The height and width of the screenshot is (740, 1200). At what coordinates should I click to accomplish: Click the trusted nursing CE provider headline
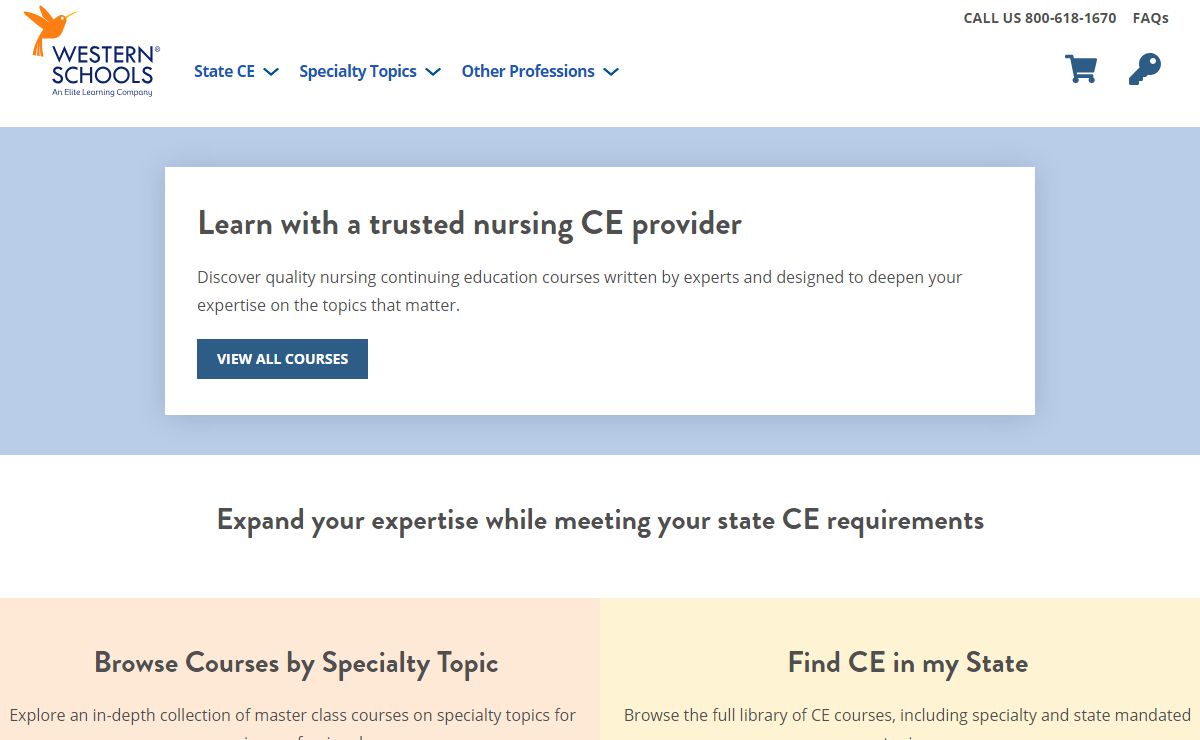(x=469, y=223)
